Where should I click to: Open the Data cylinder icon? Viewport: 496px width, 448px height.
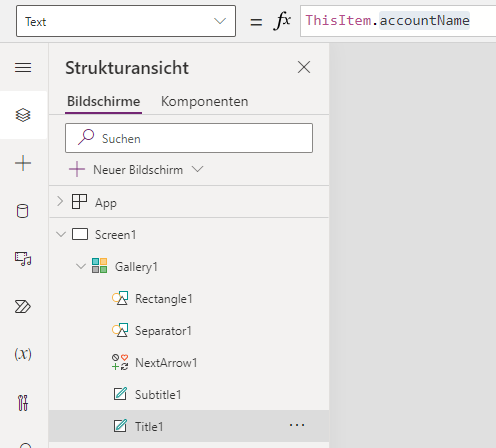(23, 211)
